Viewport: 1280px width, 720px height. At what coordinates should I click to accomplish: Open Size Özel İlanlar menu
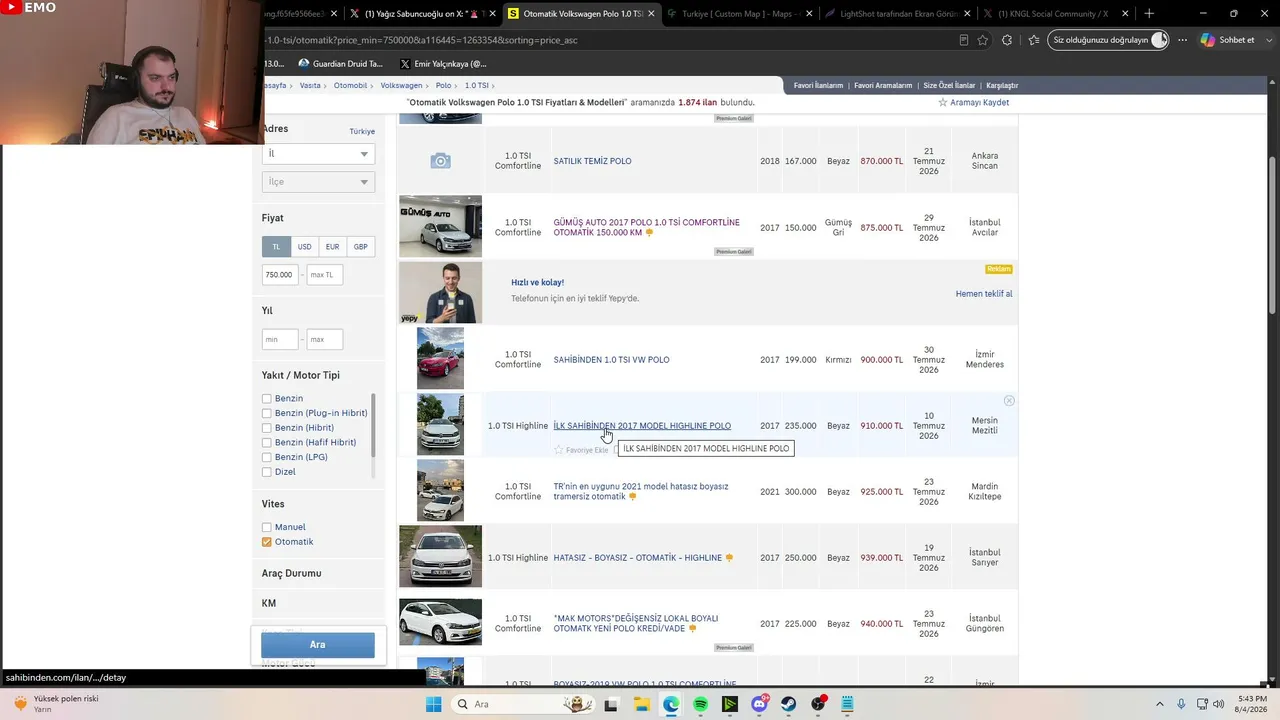[949, 86]
